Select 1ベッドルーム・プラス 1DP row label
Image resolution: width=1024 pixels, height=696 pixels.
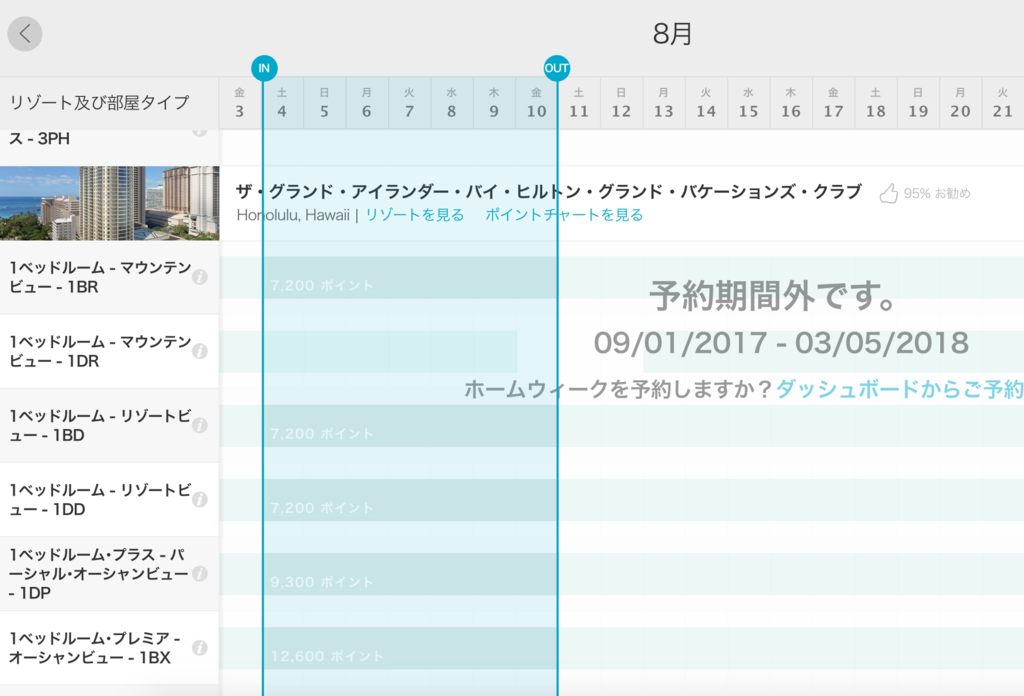99,573
